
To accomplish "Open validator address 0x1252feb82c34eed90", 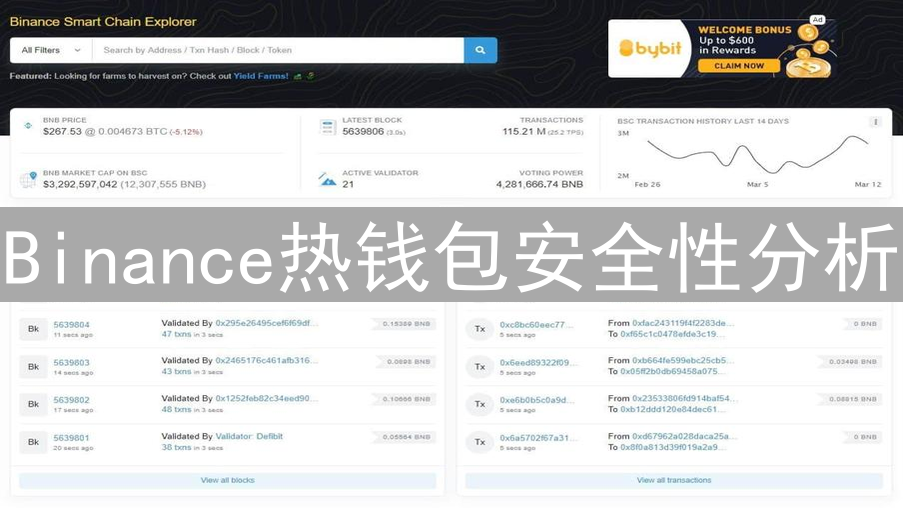I will [267, 399].
